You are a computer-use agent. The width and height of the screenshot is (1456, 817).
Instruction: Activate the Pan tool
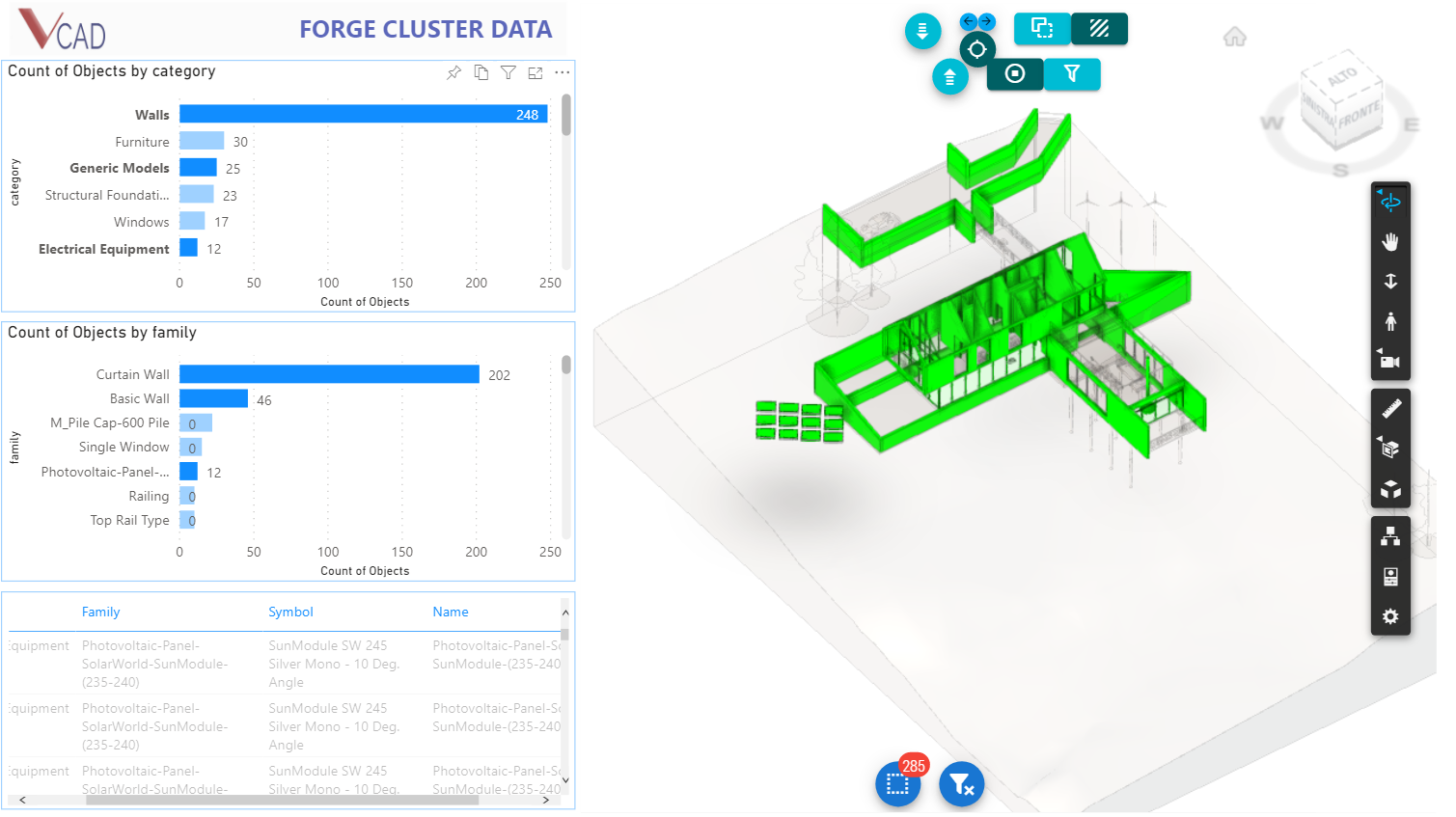click(x=1390, y=240)
